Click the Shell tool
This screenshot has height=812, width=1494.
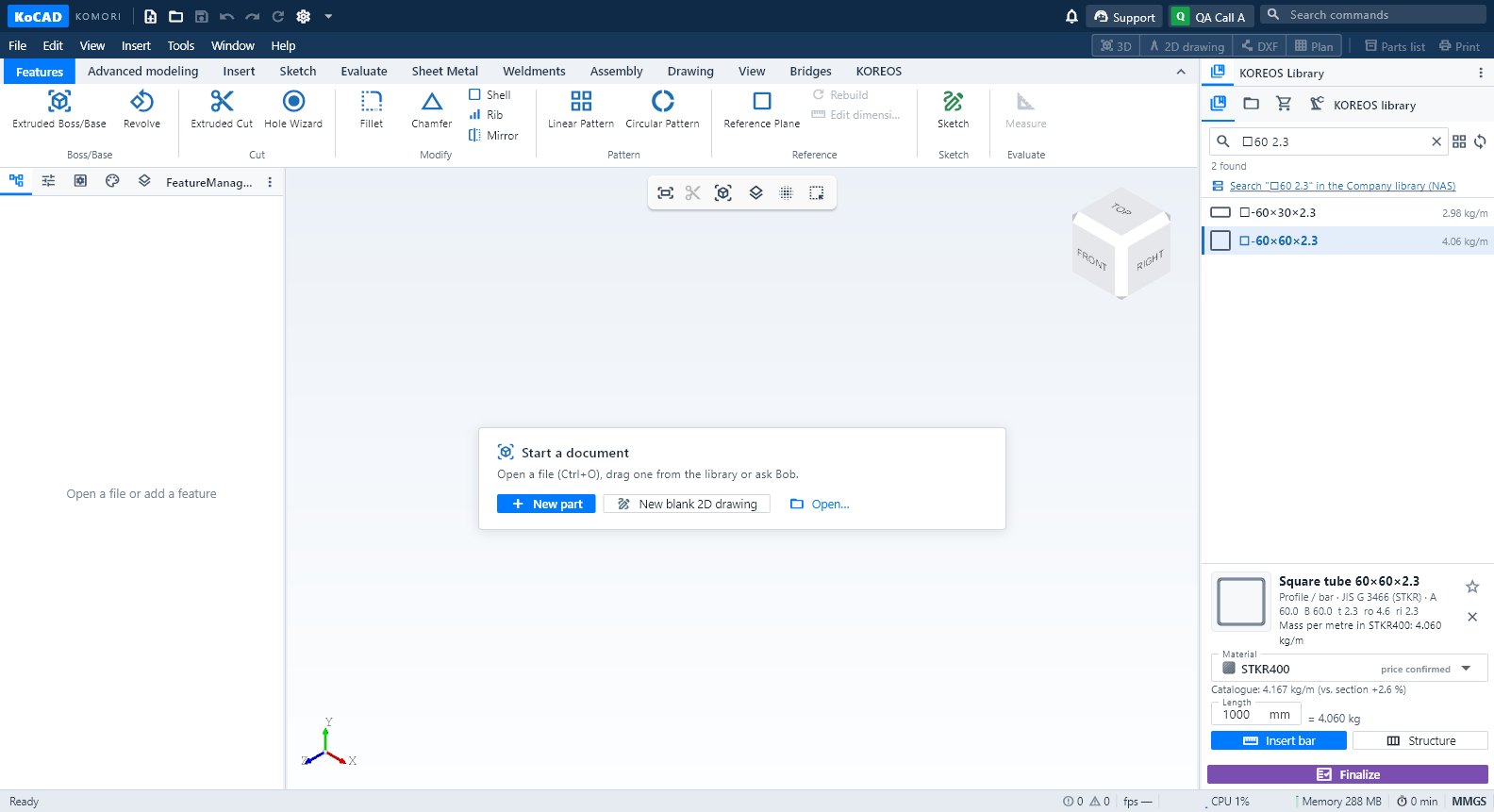[490, 94]
